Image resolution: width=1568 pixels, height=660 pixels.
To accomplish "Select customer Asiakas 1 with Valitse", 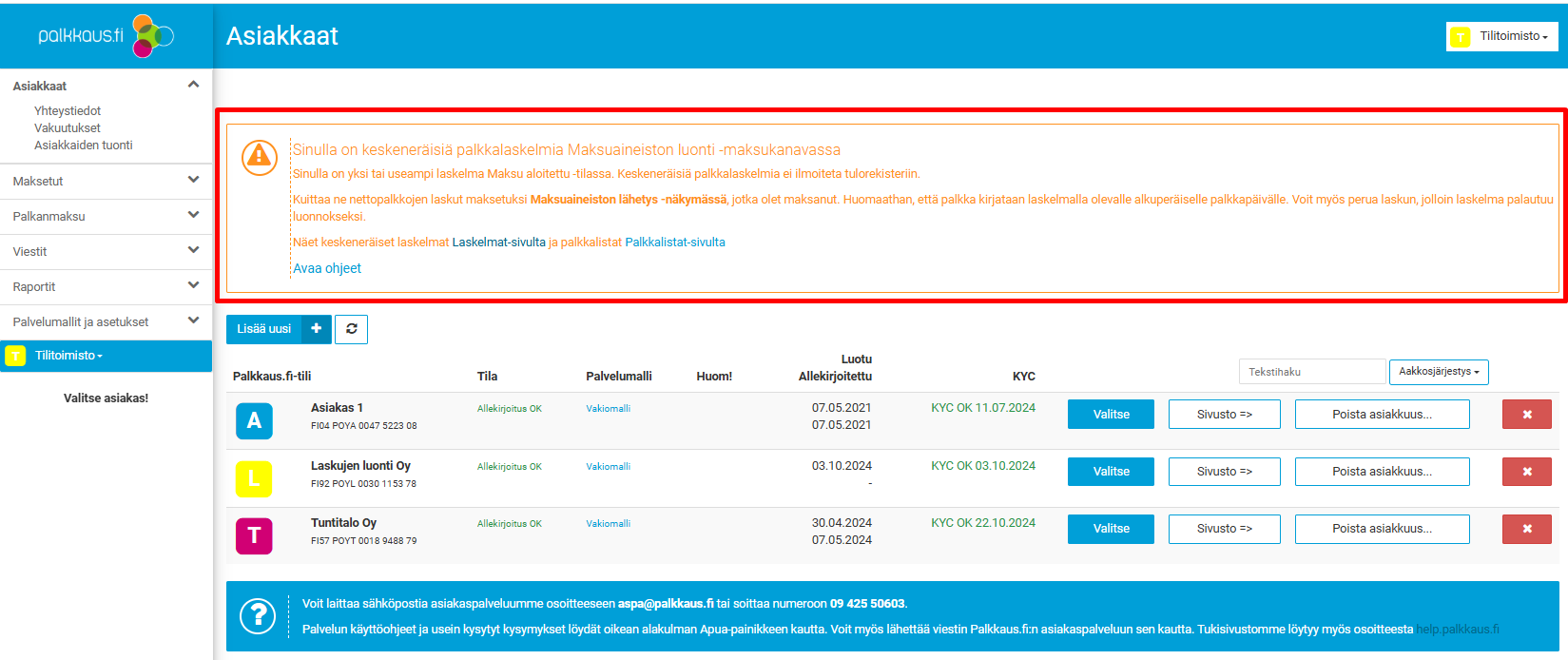I will 1111,415.
